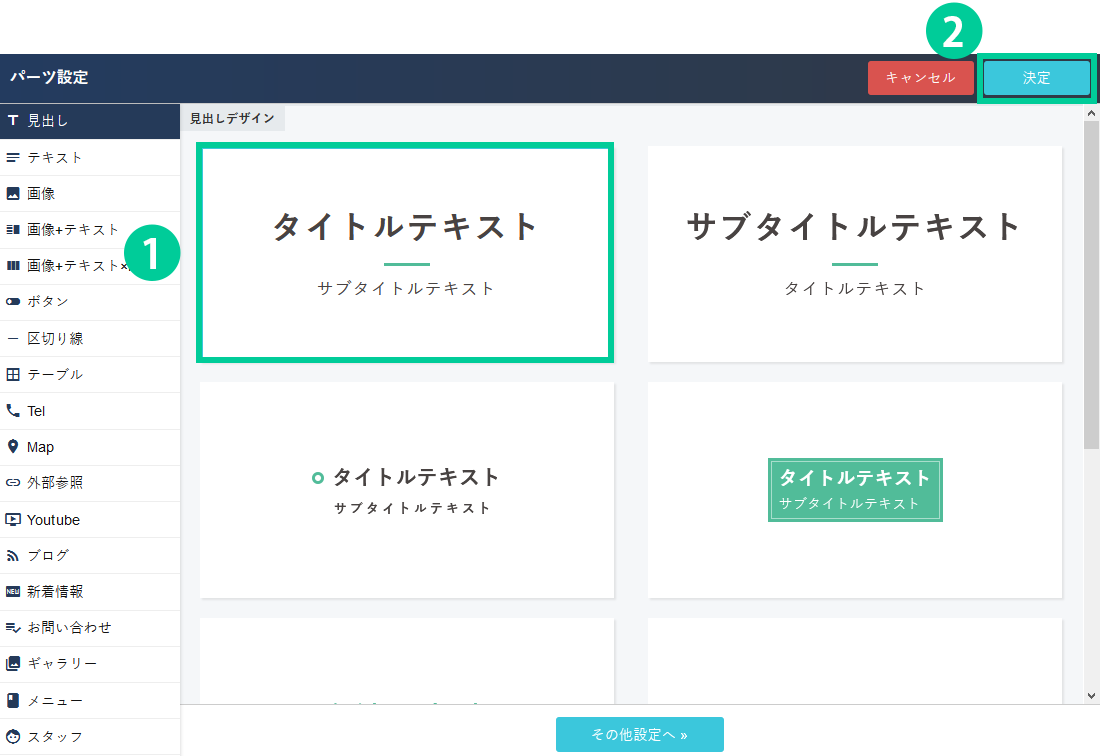Image resolution: width=1100 pixels, height=756 pixels.
Task: Select the Map pin icon
Action: [13, 447]
